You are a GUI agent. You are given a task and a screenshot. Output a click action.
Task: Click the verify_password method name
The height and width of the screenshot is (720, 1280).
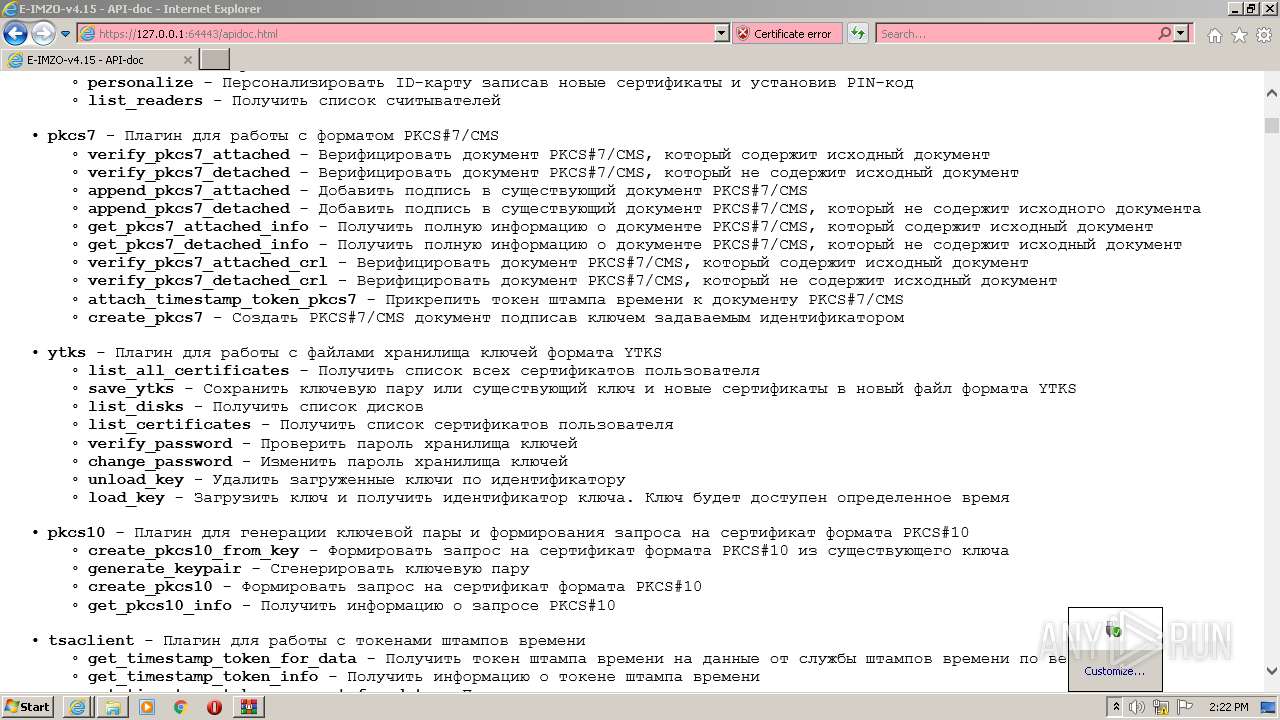[x=160, y=443]
